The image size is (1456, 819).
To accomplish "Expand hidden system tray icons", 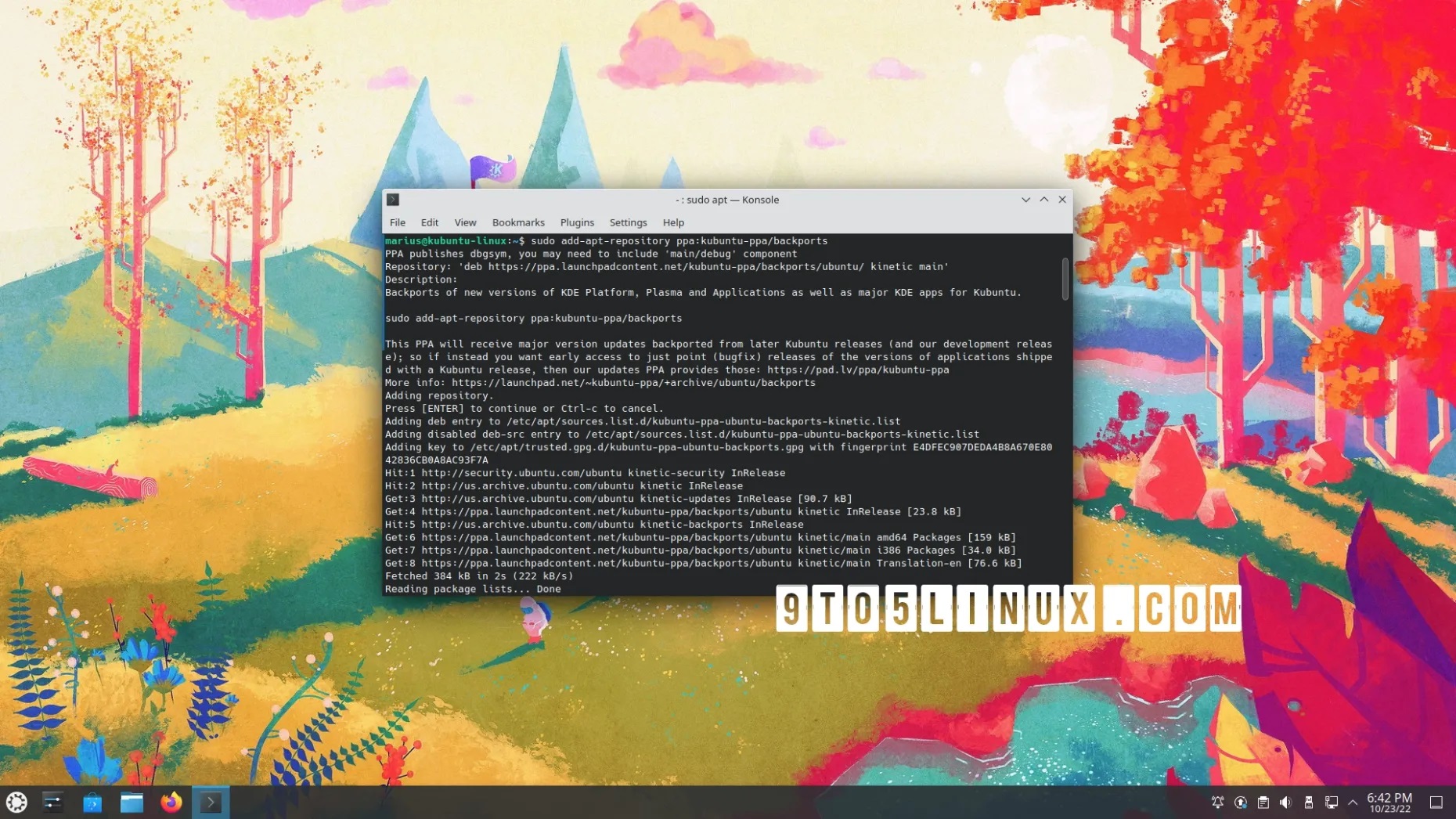I will (1353, 803).
